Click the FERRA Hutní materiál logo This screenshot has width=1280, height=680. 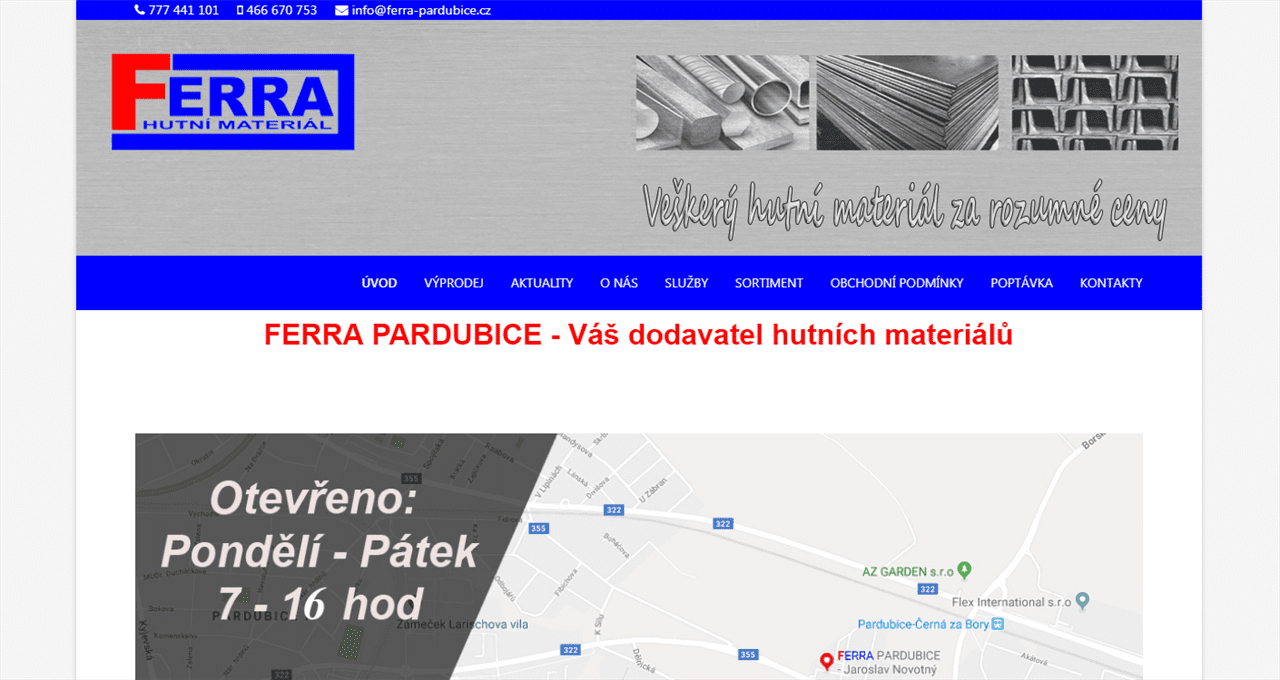click(233, 102)
